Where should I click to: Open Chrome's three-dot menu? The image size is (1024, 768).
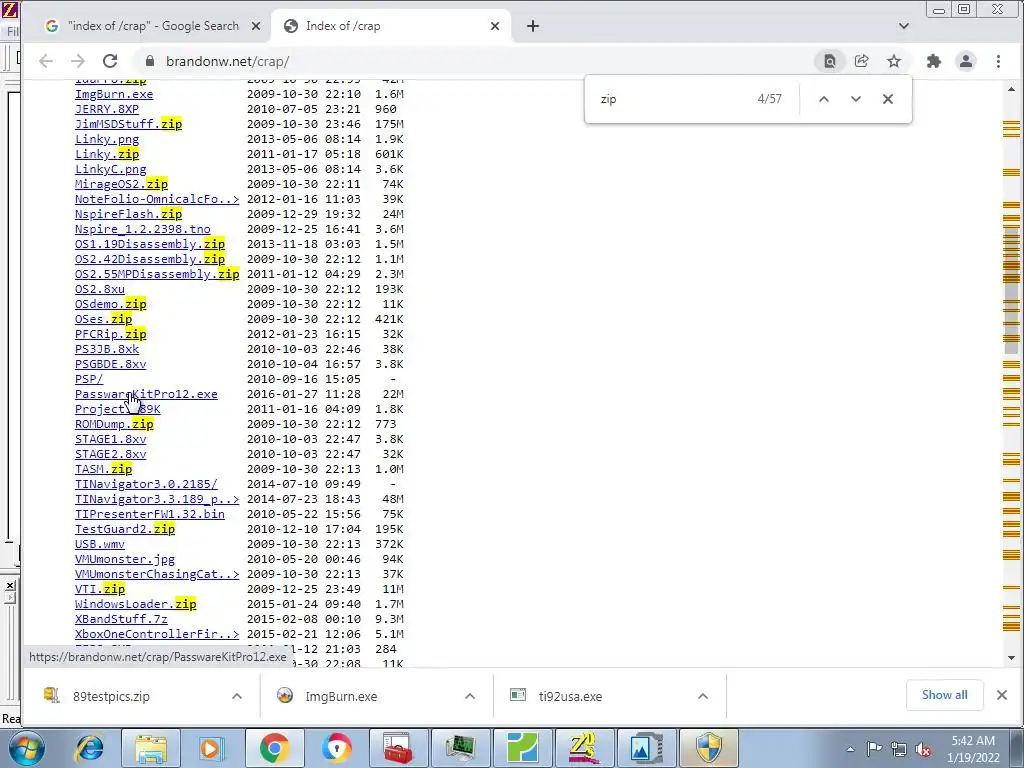click(x=998, y=61)
